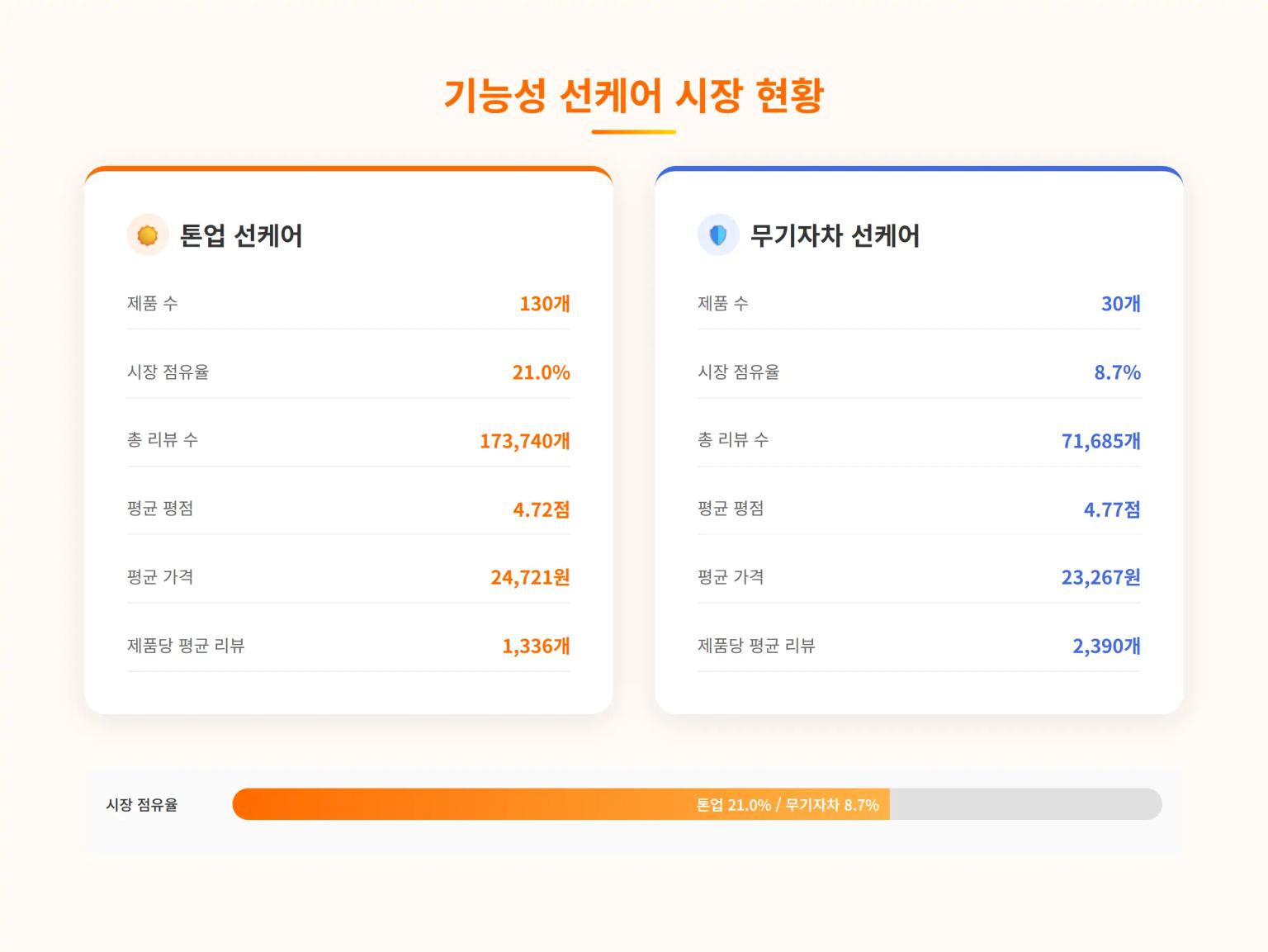Click the 71,685개 review count value

click(1100, 440)
